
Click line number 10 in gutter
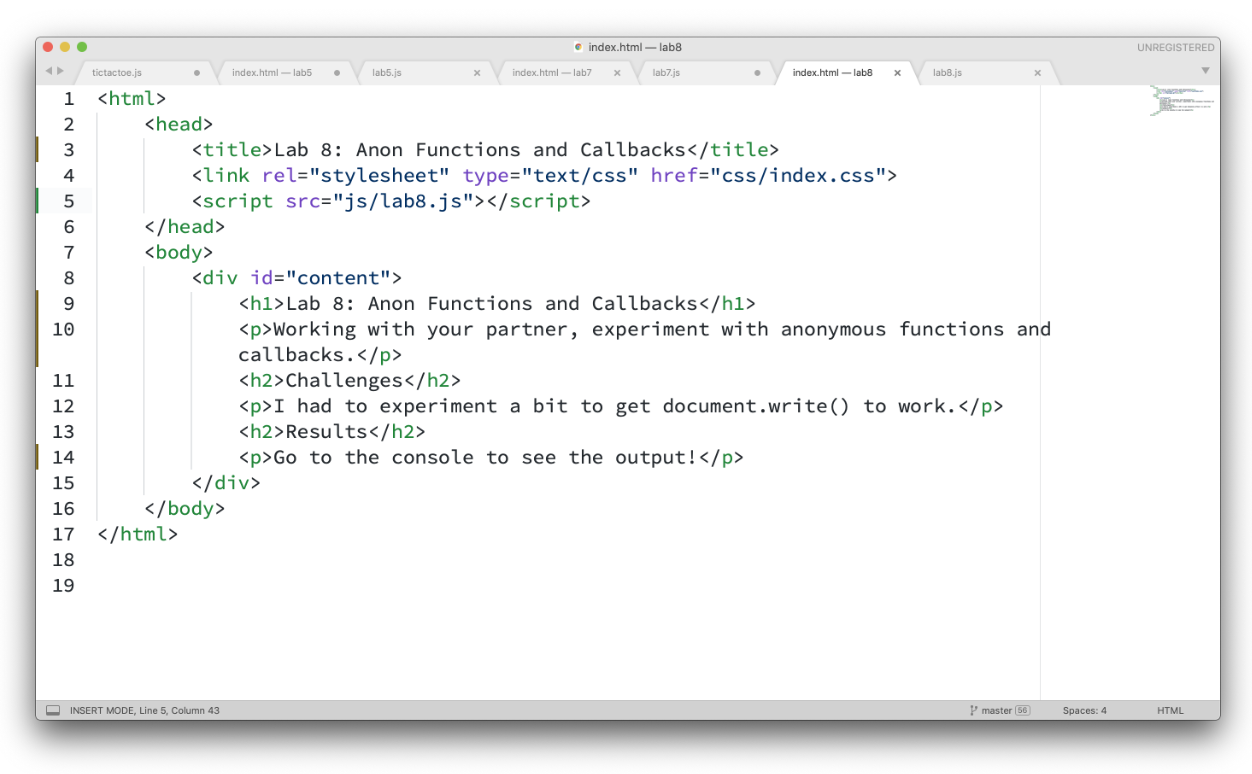click(x=63, y=329)
